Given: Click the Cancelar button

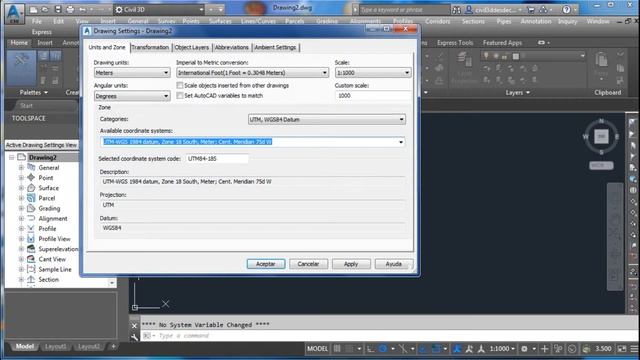Looking at the screenshot, I should click(x=308, y=264).
